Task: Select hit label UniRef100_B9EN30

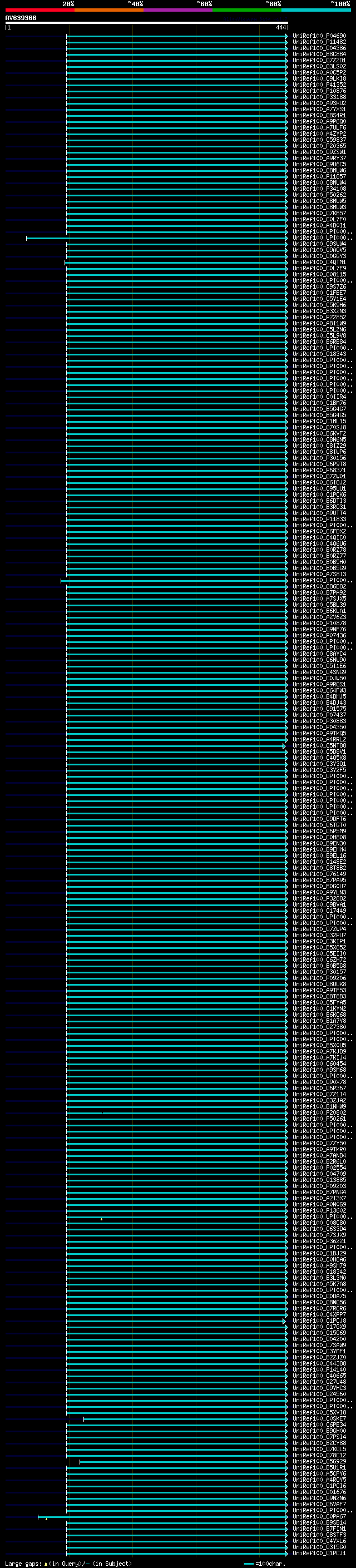Action: [x=319, y=844]
